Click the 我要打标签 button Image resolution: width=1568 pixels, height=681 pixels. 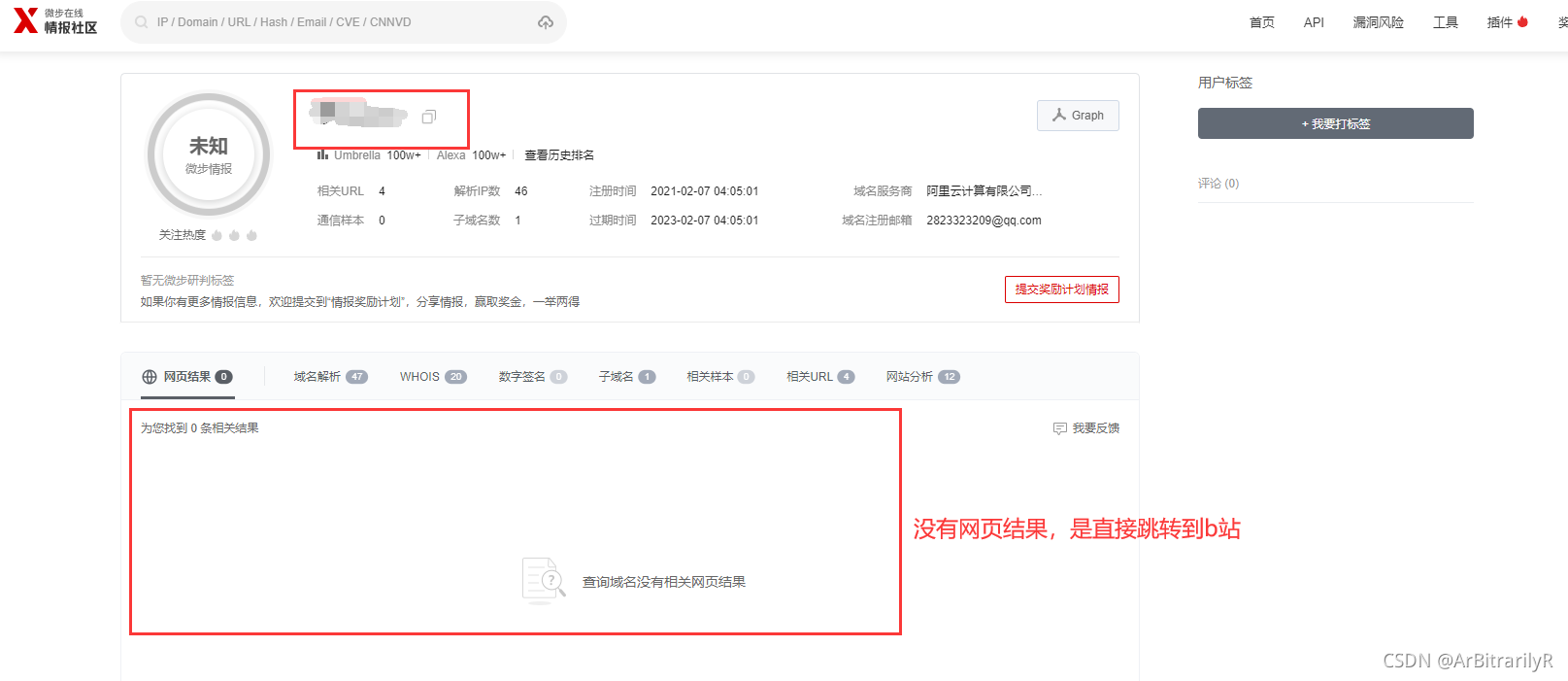pyautogui.click(x=1336, y=123)
